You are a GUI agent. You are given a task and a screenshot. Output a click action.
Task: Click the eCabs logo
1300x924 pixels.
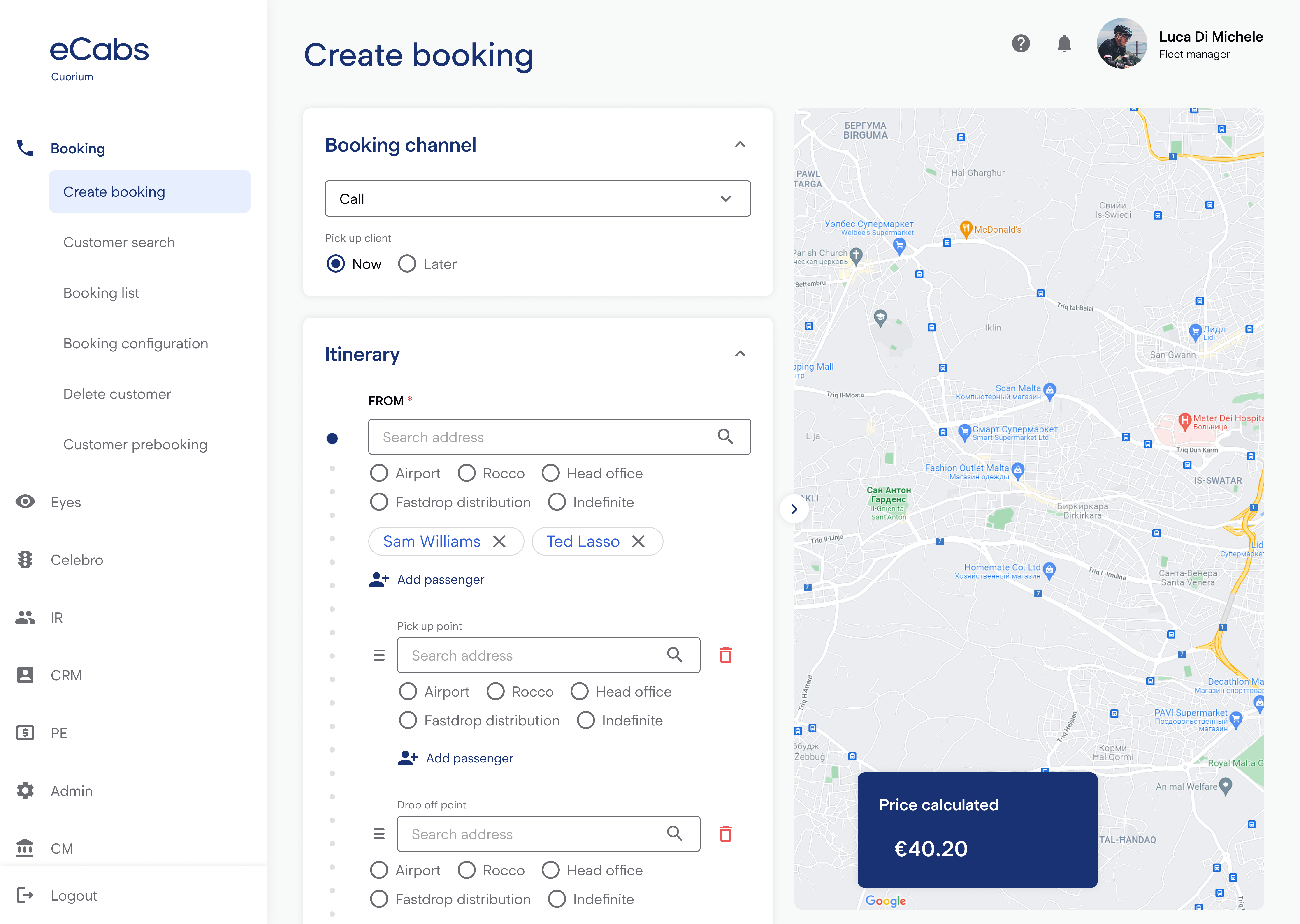click(99, 49)
